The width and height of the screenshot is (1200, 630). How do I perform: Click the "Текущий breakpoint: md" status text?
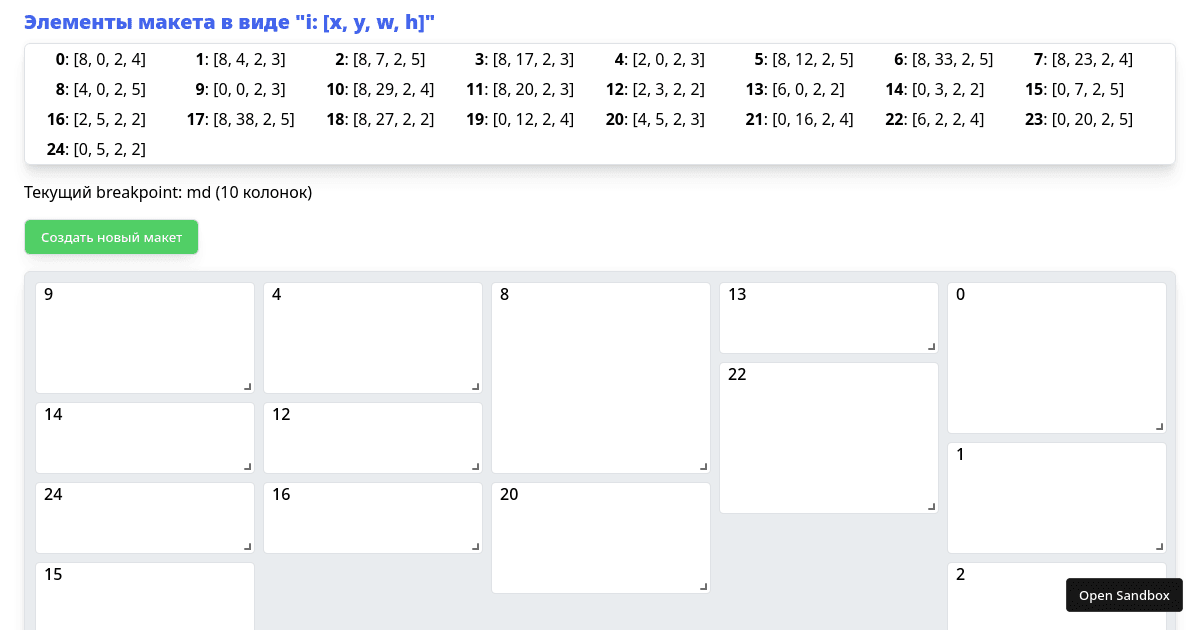click(168, 192)
